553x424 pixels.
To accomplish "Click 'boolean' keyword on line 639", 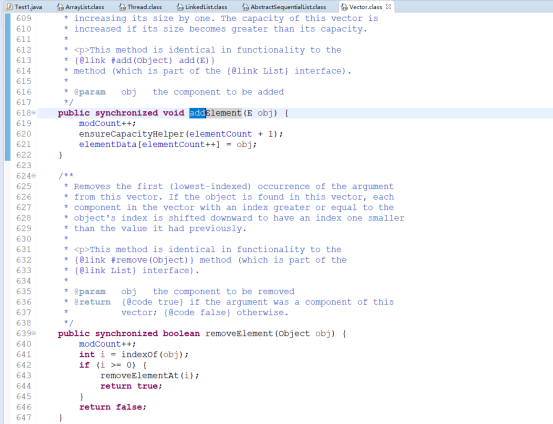I will click(x=181, y=333).
